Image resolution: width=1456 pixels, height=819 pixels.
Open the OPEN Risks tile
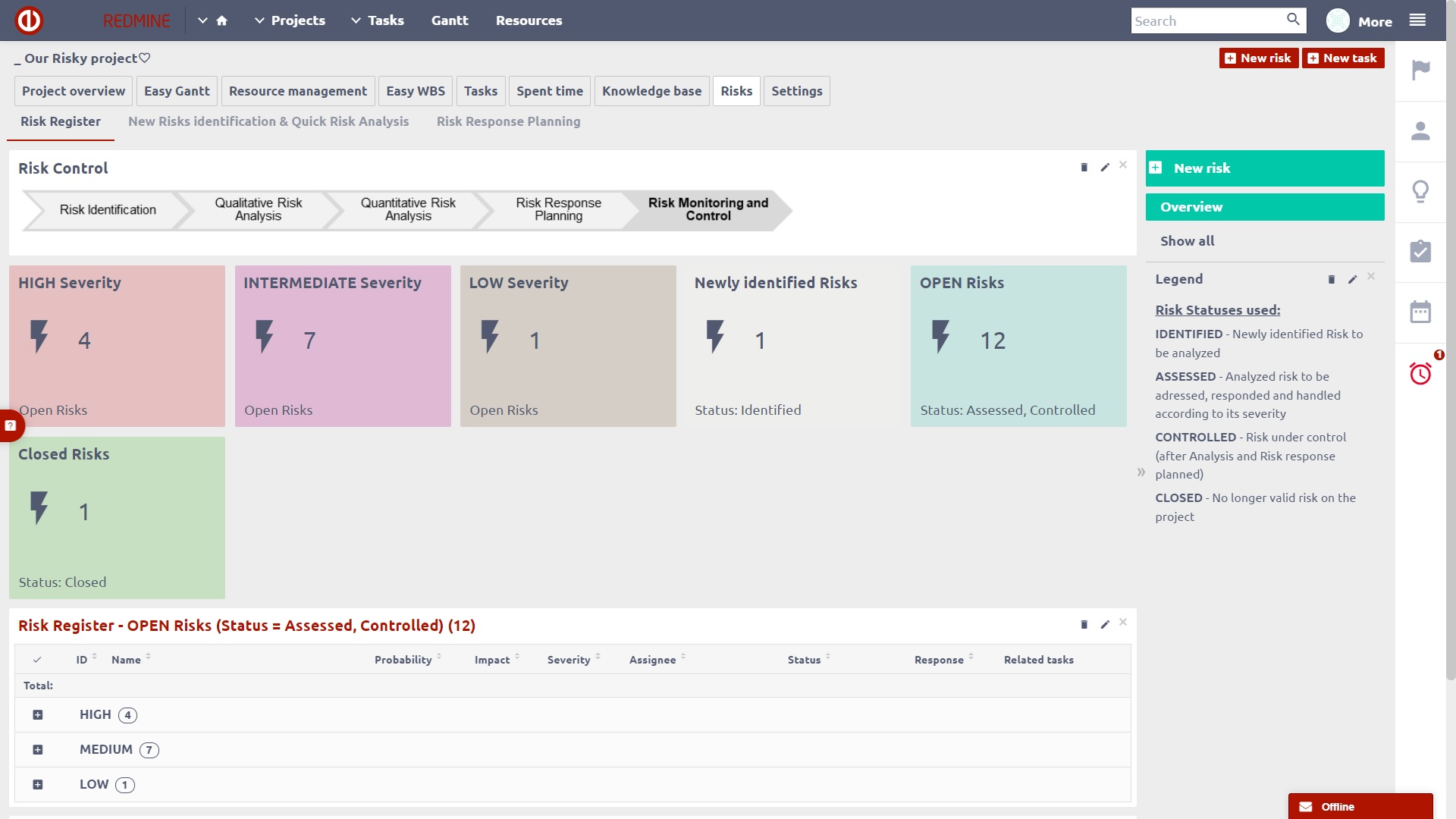coord(1018,346)
